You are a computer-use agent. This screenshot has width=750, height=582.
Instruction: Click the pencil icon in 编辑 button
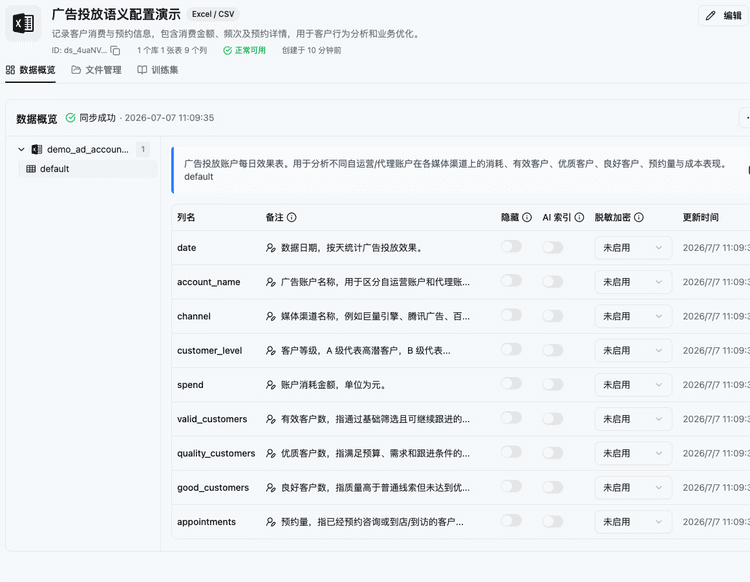pos(711,16)
